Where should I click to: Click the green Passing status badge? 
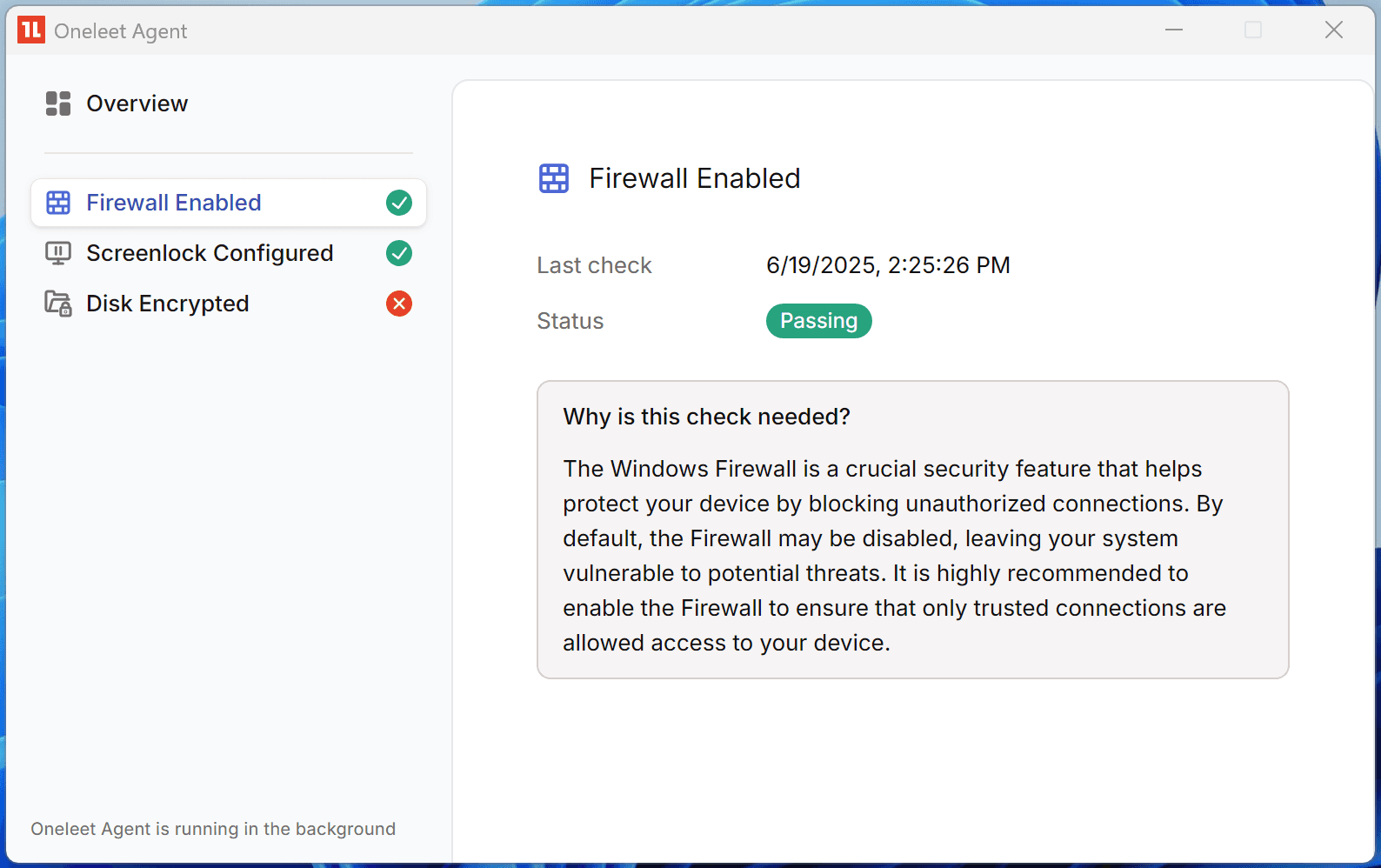818,321
